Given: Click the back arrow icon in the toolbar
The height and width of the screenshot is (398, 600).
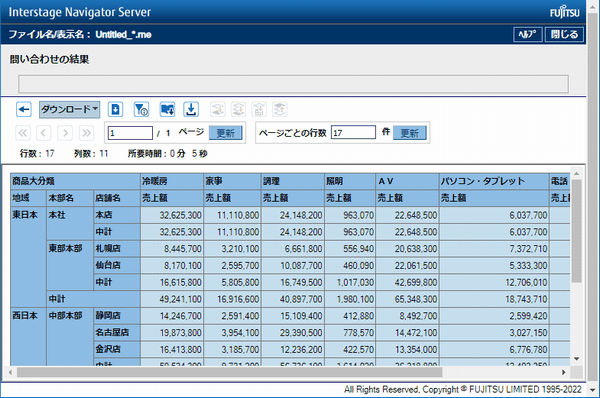Looking at the screenshot, I should click(x=24, y=109).
